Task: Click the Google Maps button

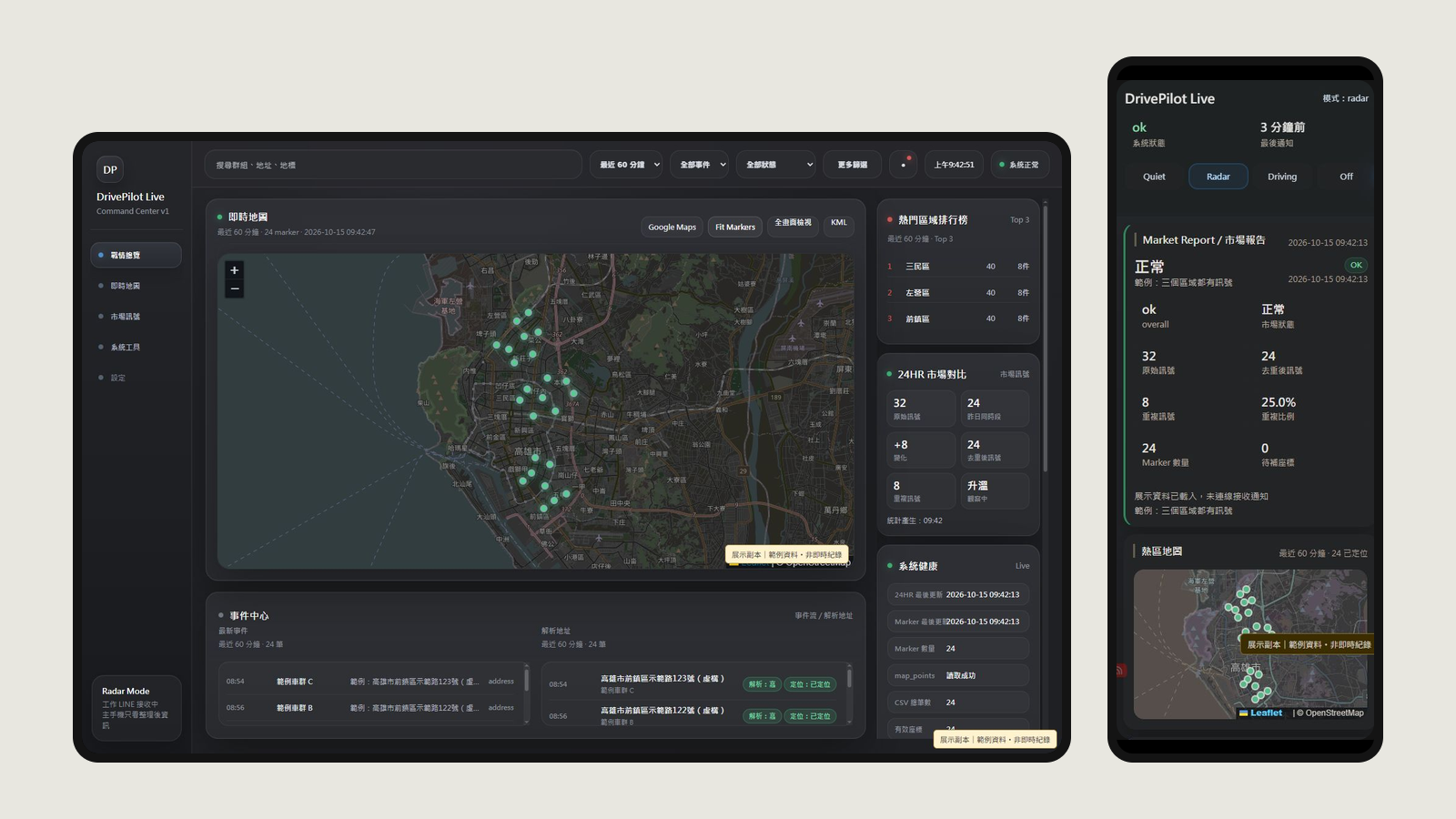Action: [672, 227]
